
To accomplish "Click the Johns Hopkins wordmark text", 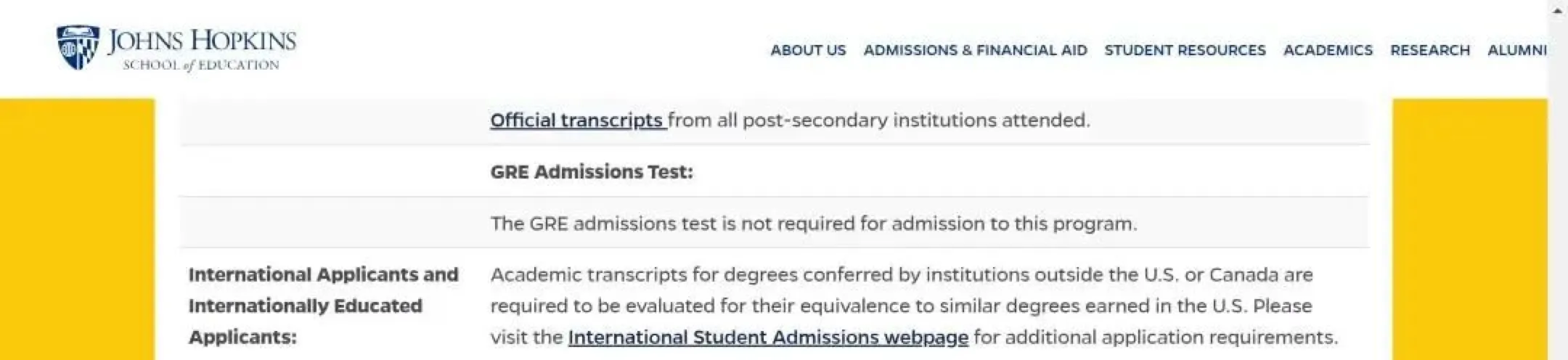I will tap(202, 41).
